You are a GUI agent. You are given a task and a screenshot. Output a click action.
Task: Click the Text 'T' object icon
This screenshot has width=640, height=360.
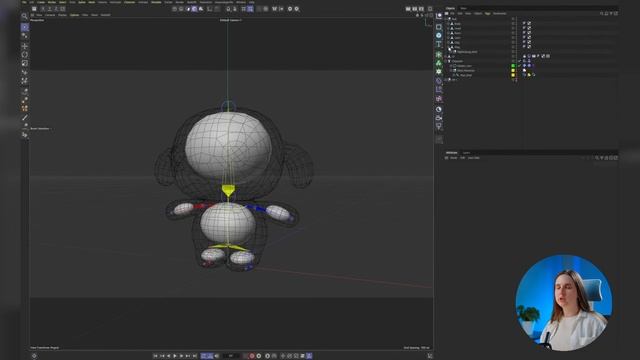tap(439, 44)
